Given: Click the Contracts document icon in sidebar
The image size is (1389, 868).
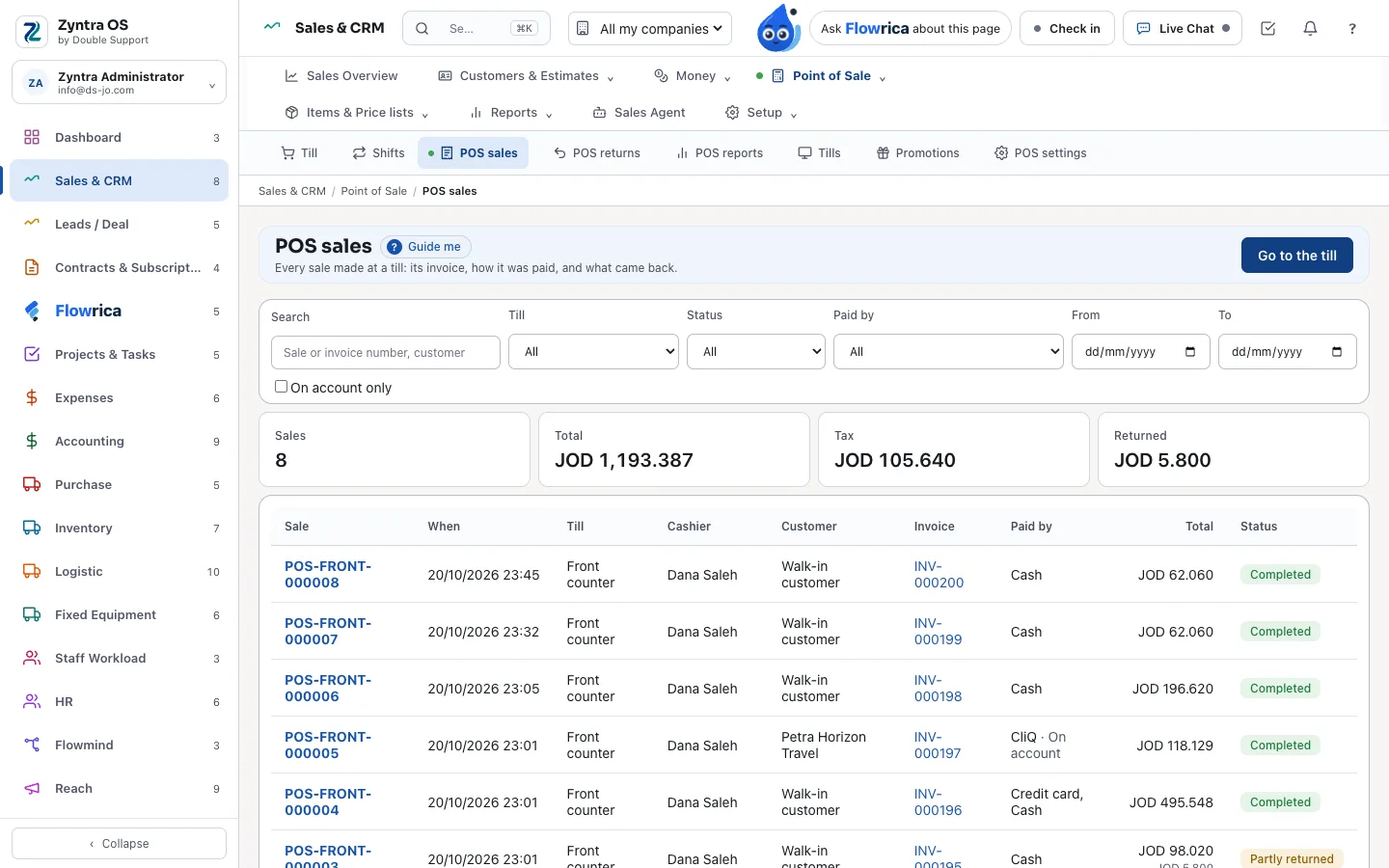Looking at the screenshot, I should 32,267.
